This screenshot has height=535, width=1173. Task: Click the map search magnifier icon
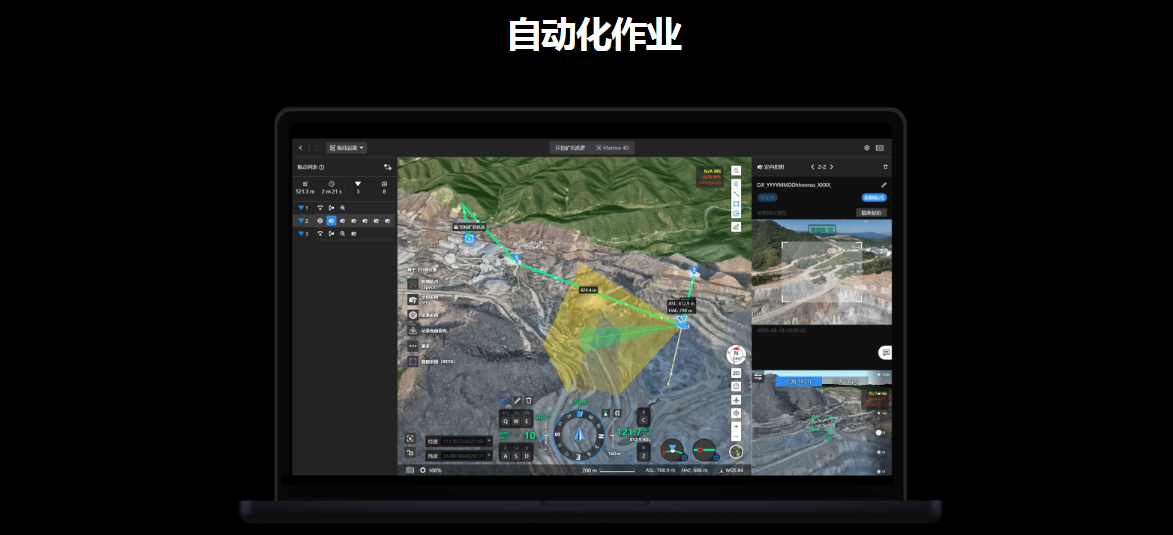(x=736, y=171)
